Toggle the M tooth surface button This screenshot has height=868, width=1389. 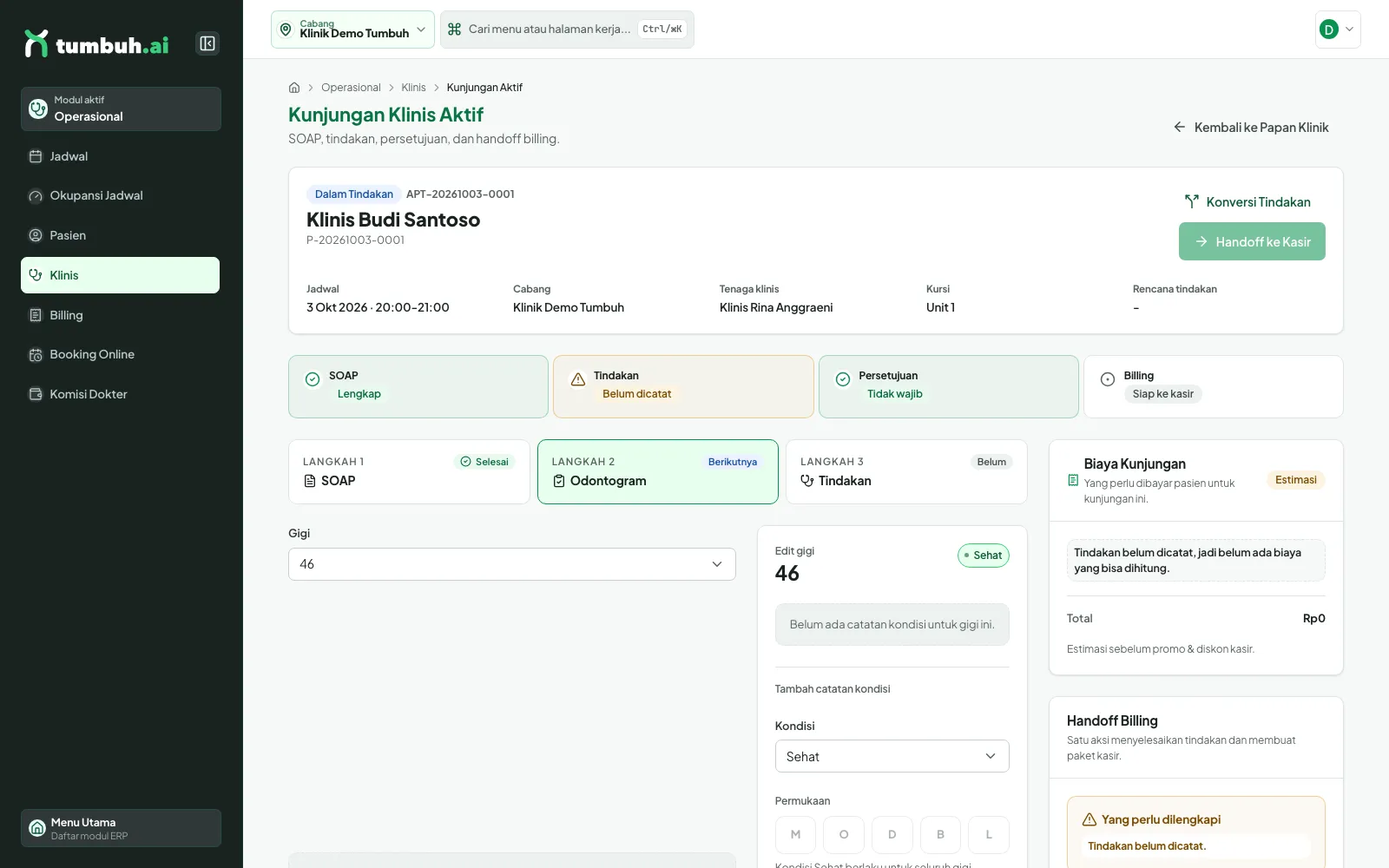tap(795, 834)
